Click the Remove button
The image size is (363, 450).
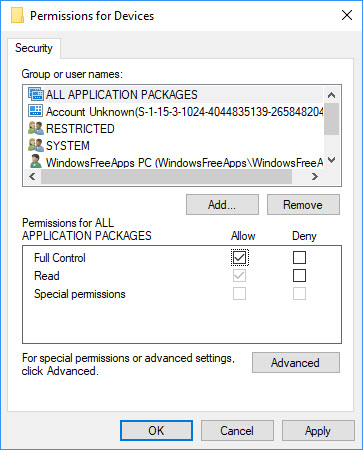pos(303,205)
